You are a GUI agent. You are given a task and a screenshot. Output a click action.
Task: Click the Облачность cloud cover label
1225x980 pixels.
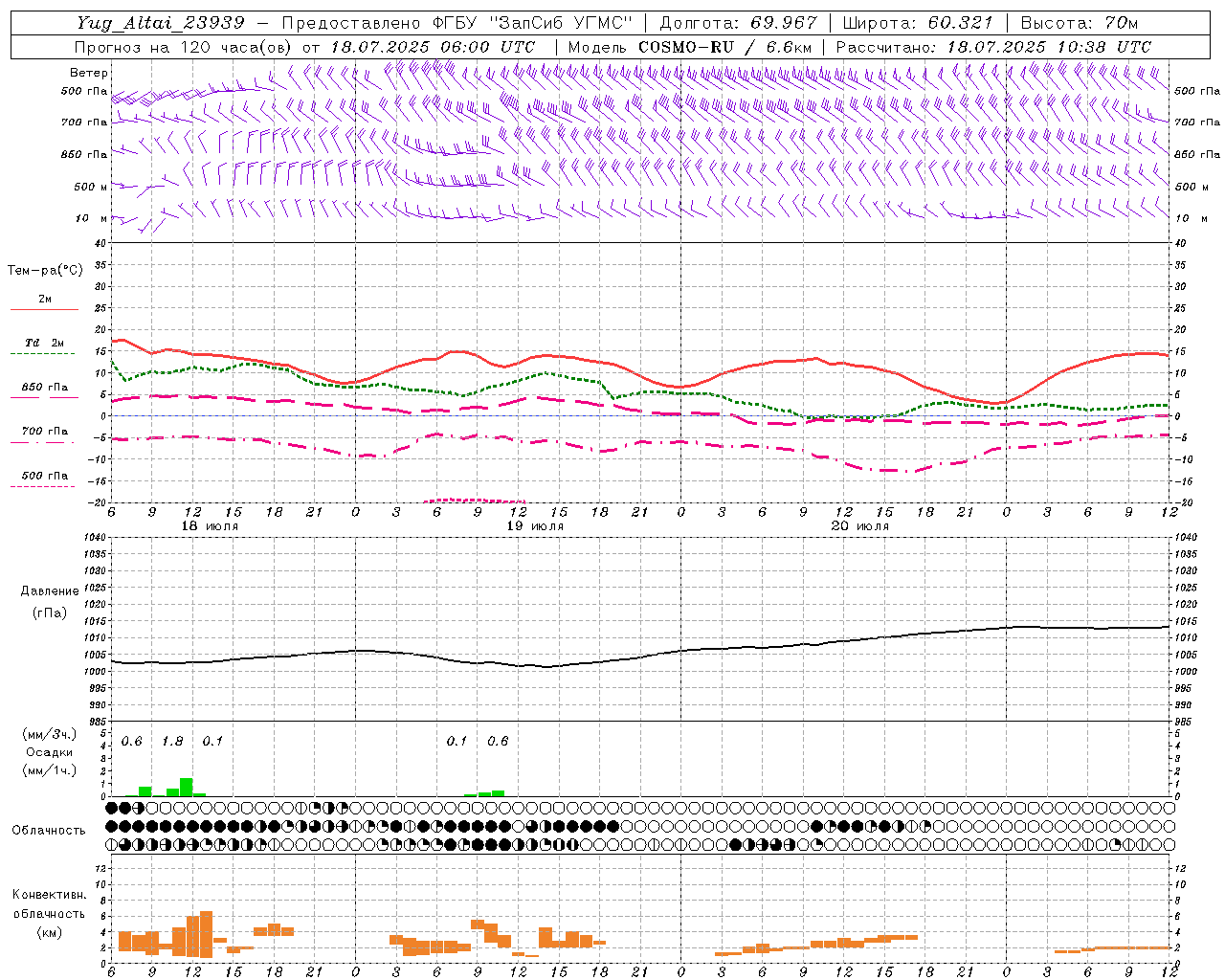coord(49,831)
